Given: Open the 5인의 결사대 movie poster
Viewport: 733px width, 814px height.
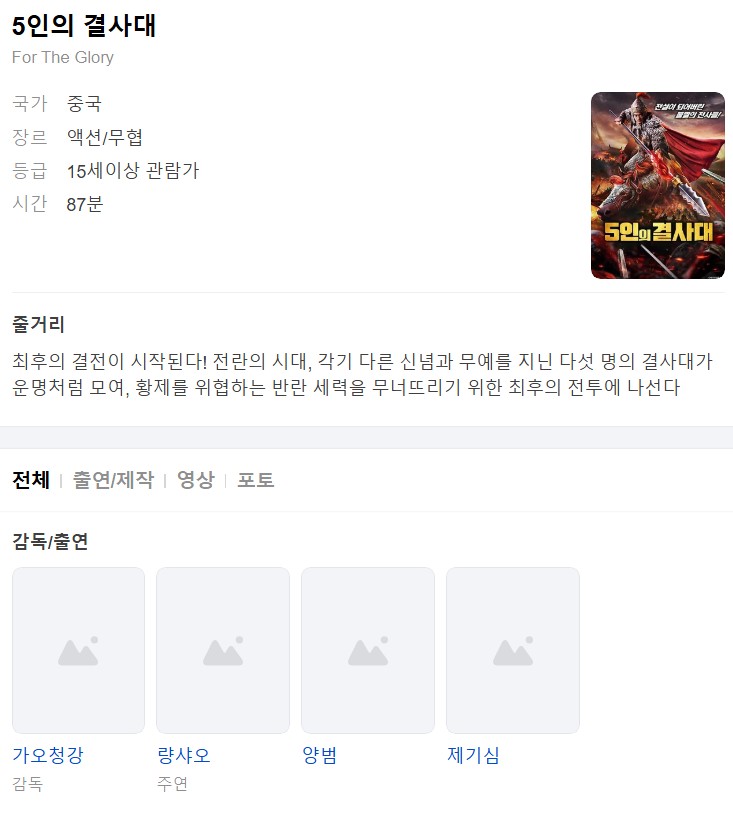Looking at the screenshot, I should tap(658, 185).
